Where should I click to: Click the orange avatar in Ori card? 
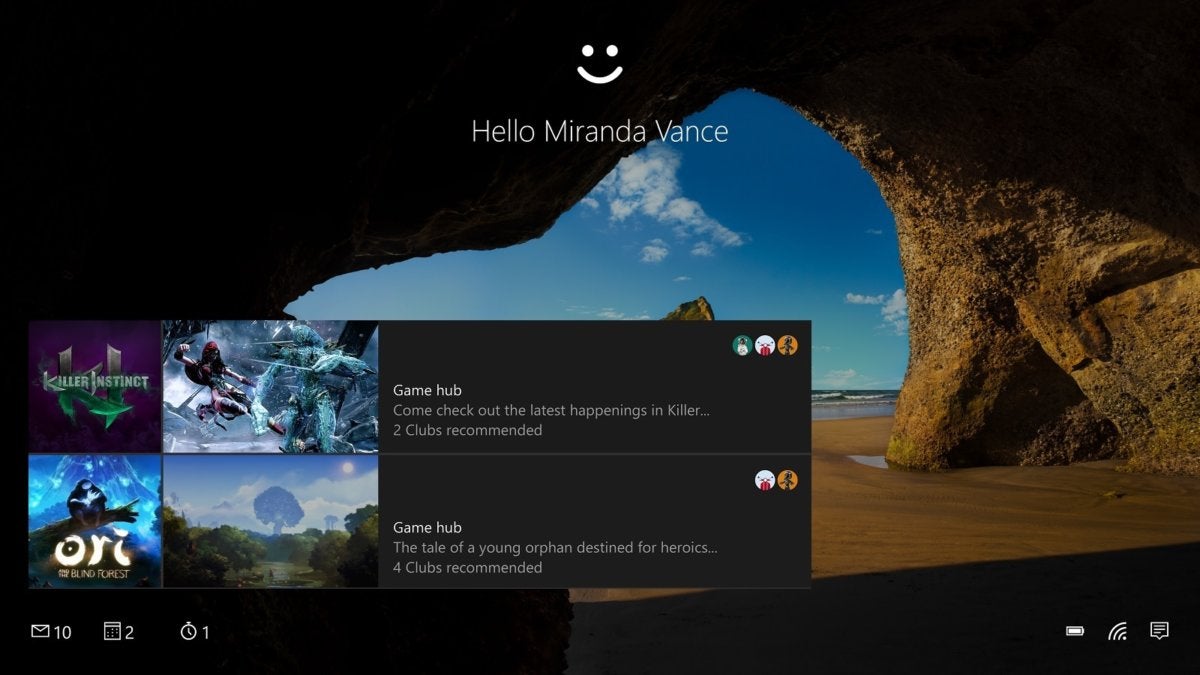788,480
